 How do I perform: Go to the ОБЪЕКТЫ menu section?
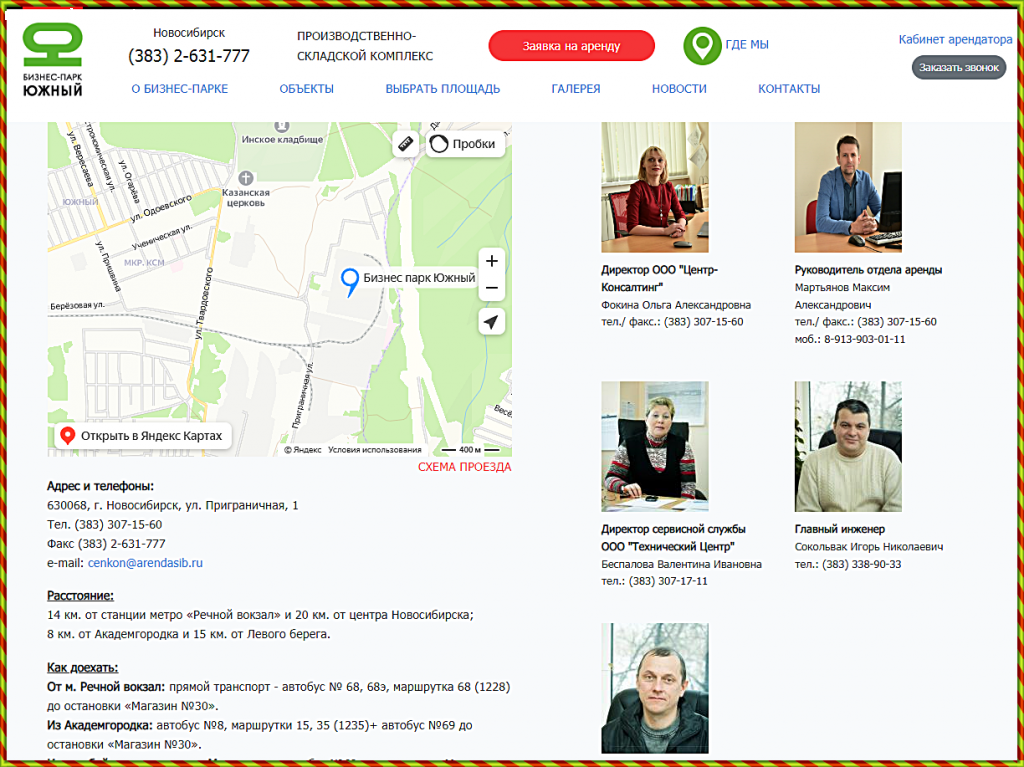[307, 89]
